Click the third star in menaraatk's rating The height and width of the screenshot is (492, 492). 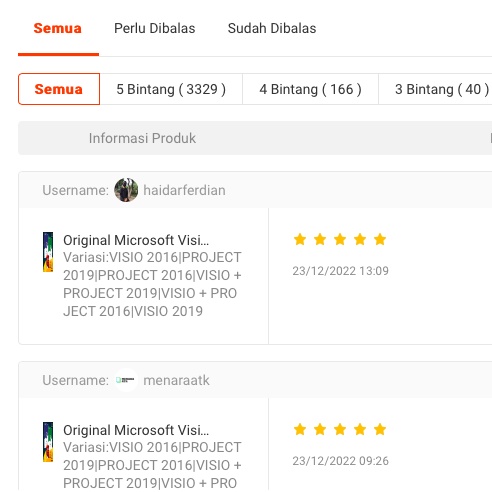click(x=340, y=429)
